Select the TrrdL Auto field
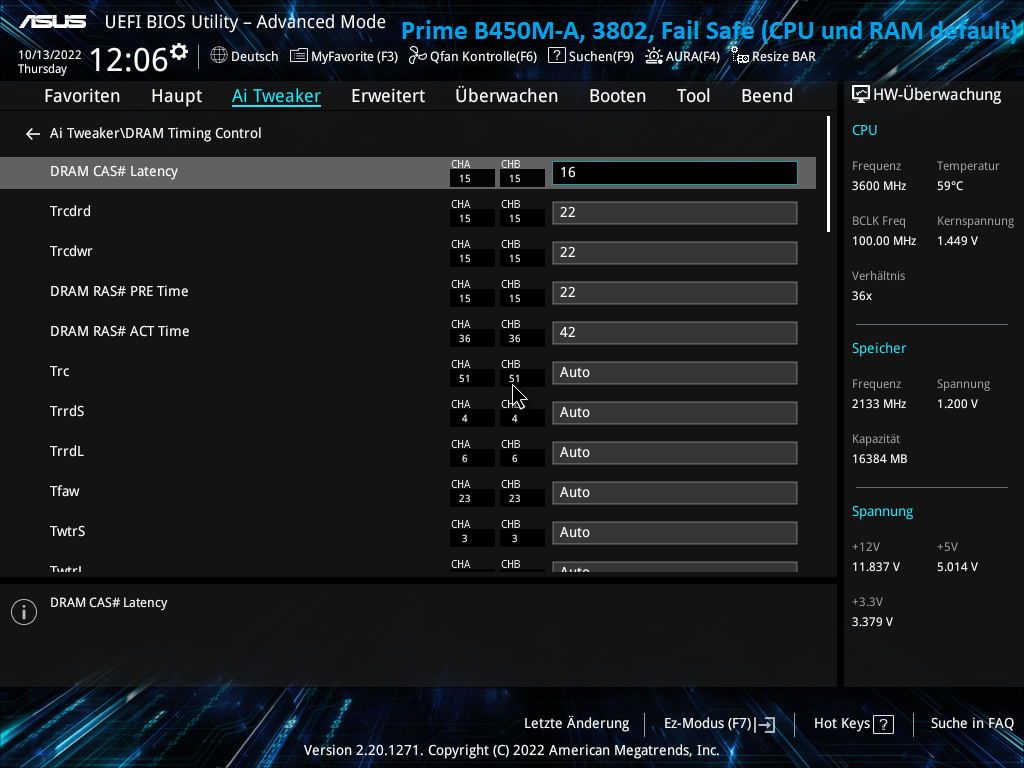The image size is (1024, 768). point(675,453)
